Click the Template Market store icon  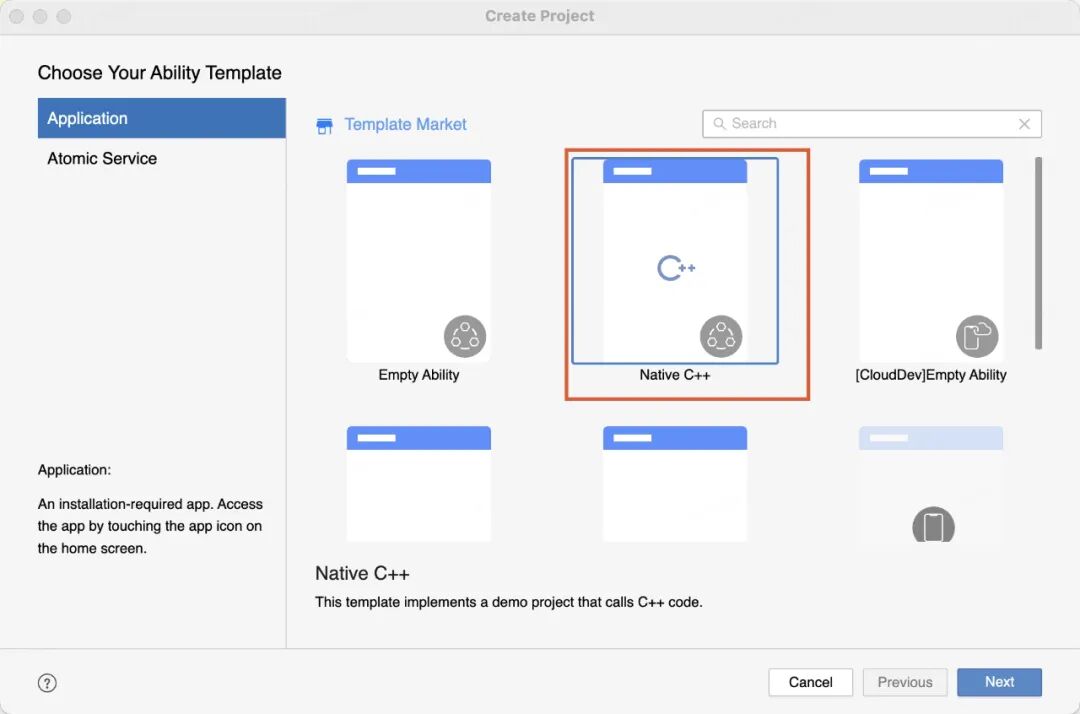324,126
